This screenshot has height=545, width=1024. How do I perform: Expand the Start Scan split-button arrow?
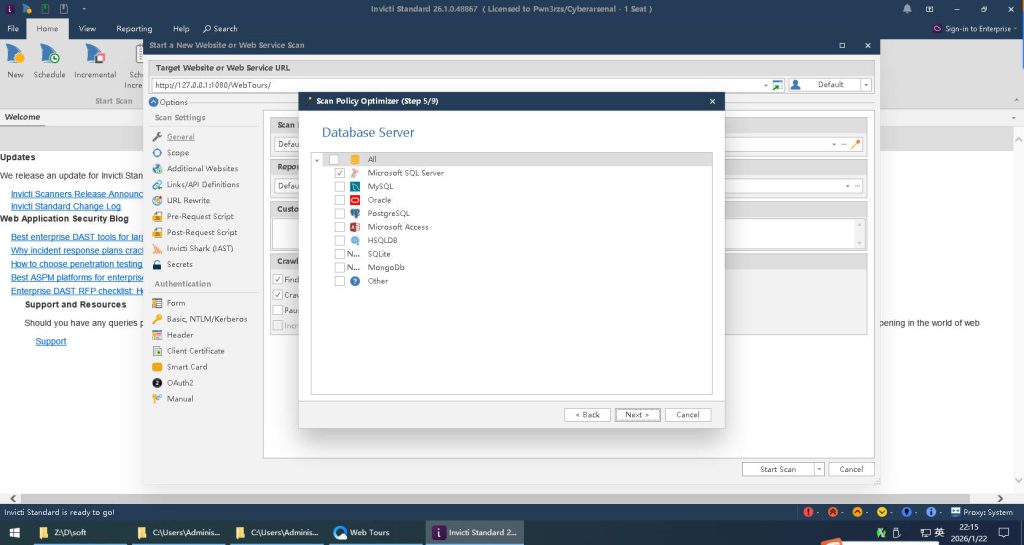819,469
